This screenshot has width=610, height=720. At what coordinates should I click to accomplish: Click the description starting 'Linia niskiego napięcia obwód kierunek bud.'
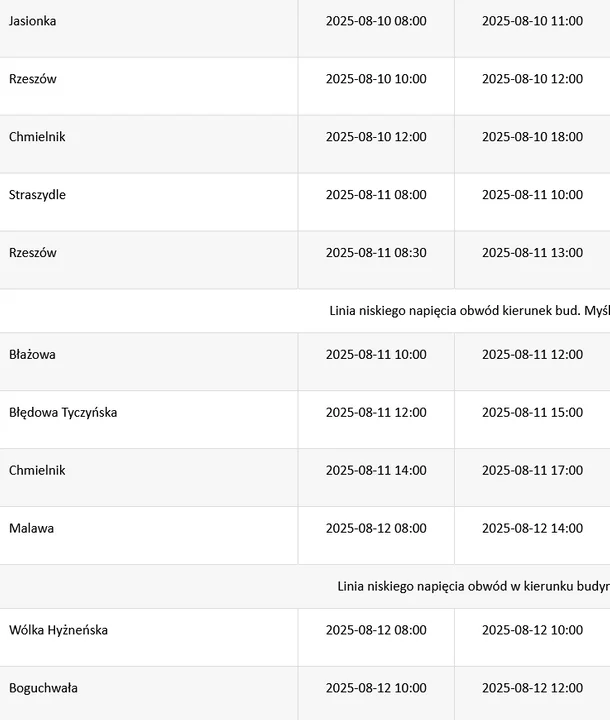(x=469, y=311)
